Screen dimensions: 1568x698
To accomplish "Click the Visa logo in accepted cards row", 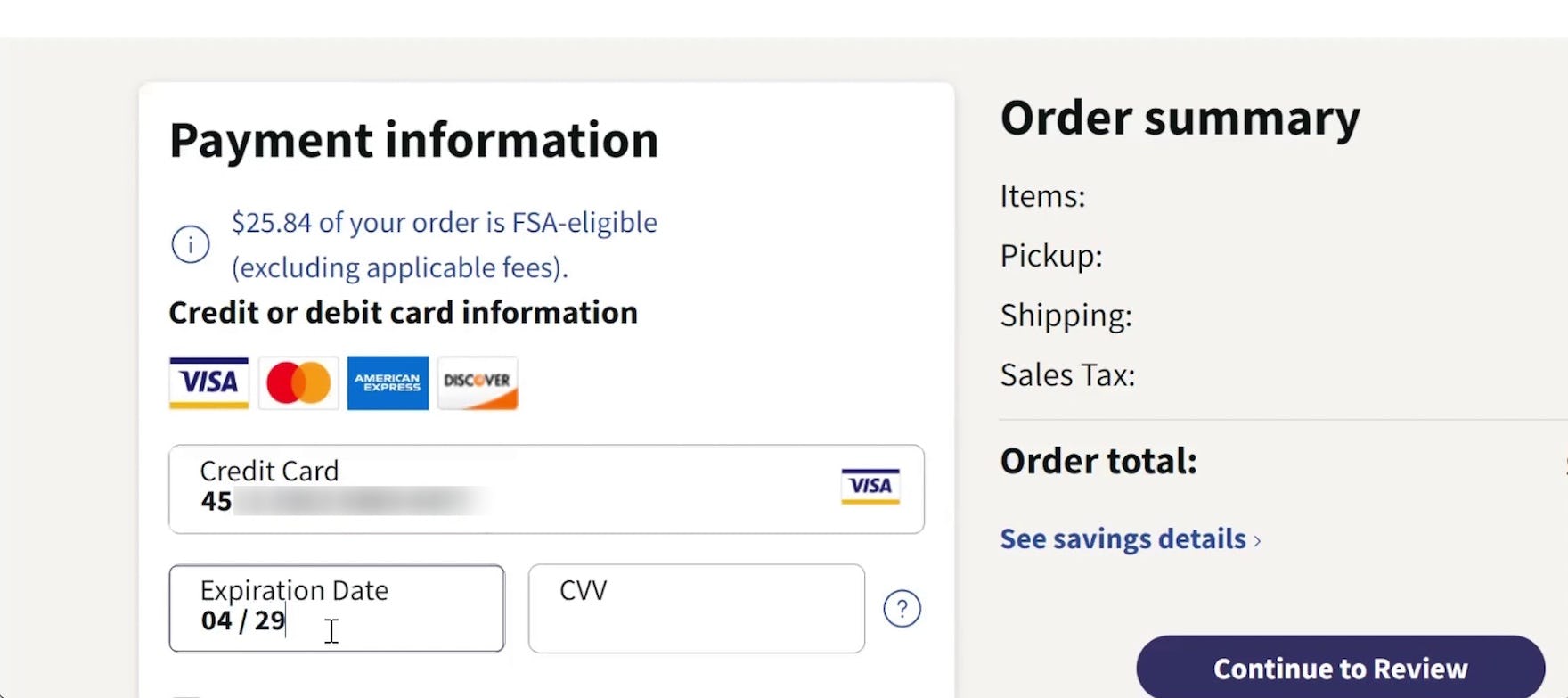I will [209, 382].
